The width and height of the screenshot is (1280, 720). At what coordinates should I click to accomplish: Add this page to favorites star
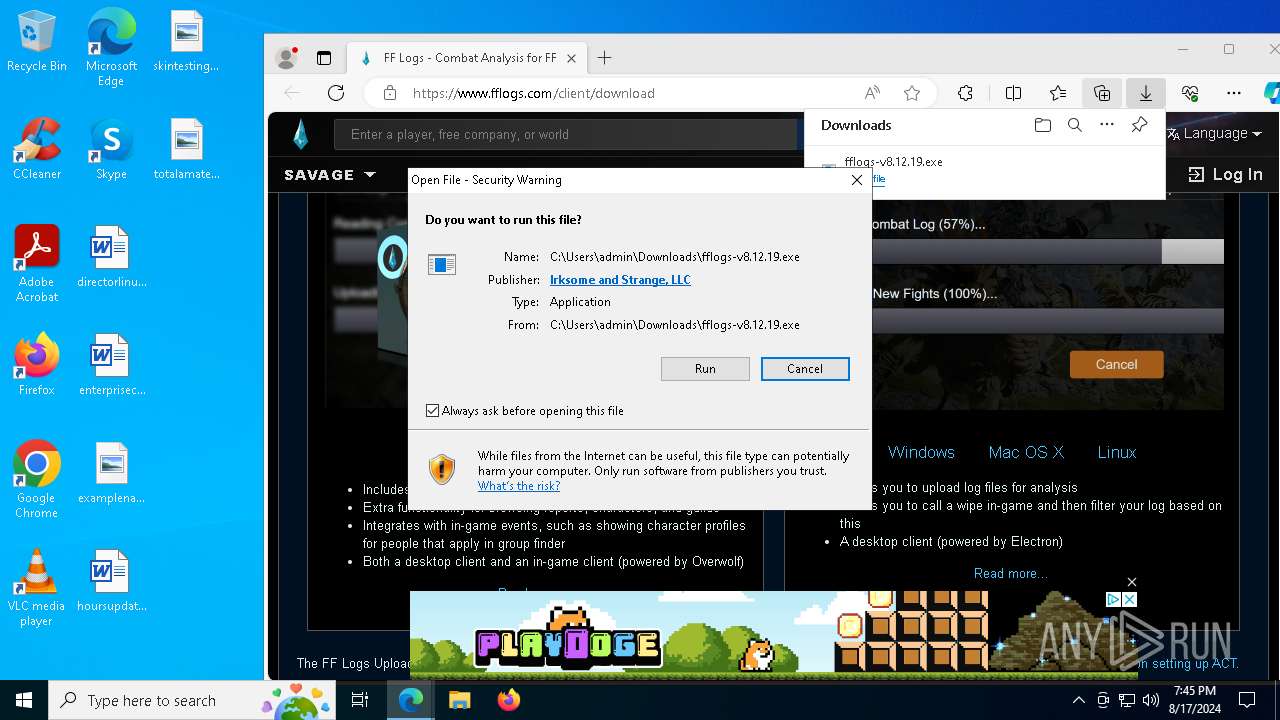[x=912, y=93]
